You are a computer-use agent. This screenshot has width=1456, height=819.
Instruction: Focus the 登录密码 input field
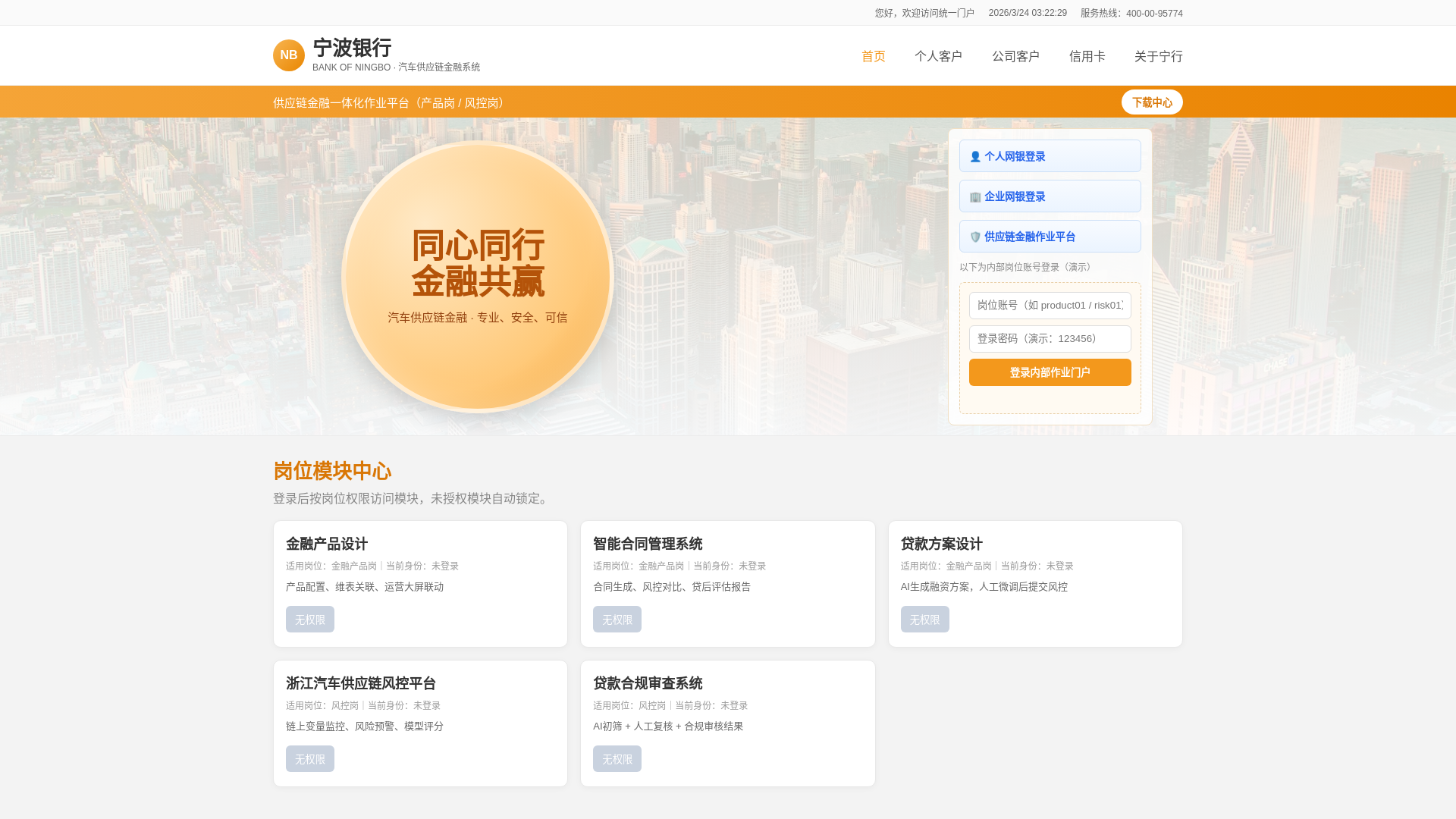(1050, 339)
